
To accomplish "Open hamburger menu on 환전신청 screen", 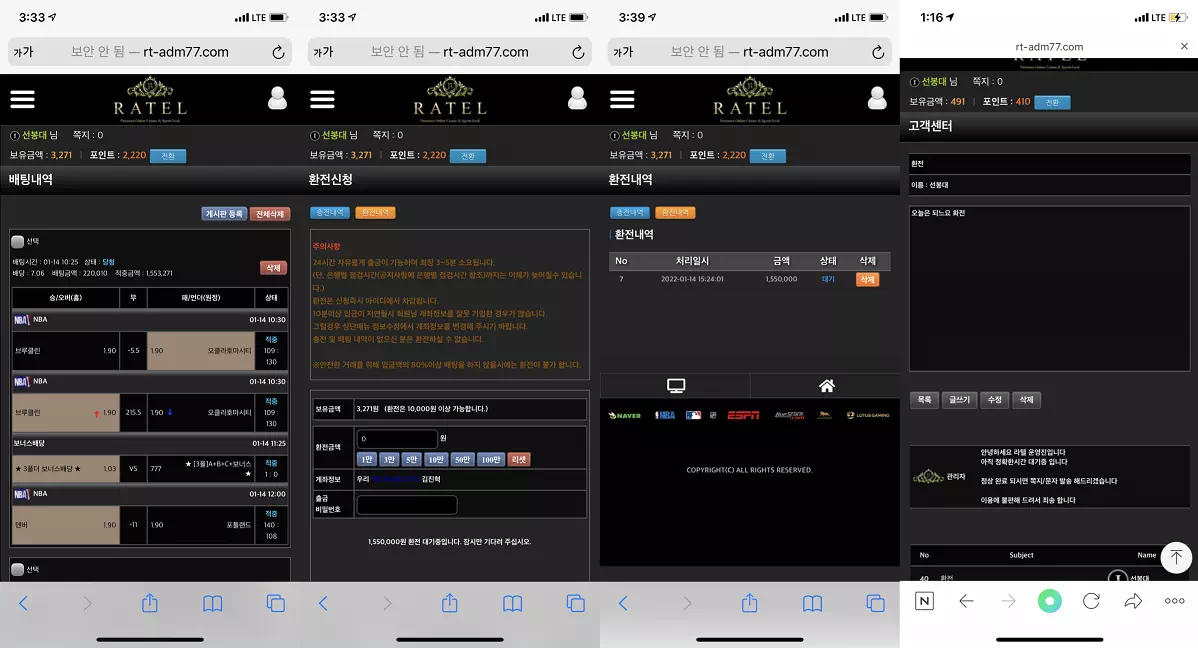I will pyautogui.click(x=322, y=99).
